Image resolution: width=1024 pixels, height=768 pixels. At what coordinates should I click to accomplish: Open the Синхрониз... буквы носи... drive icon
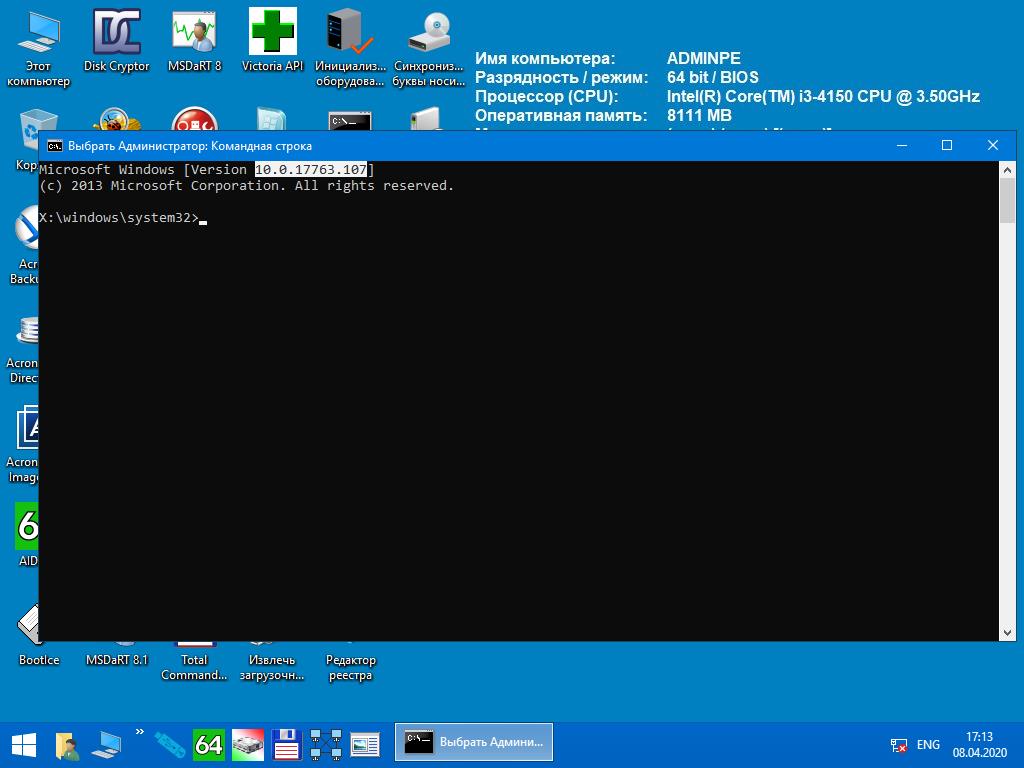(x=429, y=33)
